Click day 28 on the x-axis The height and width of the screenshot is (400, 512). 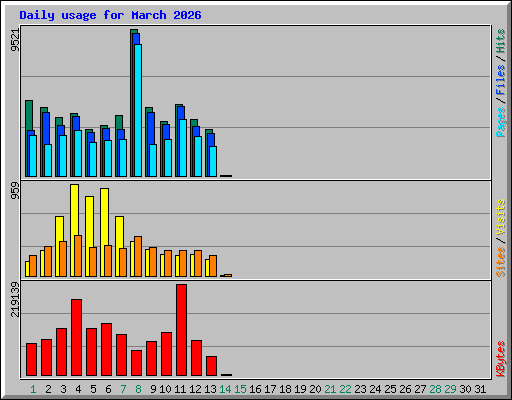click(x=435, y=389)
